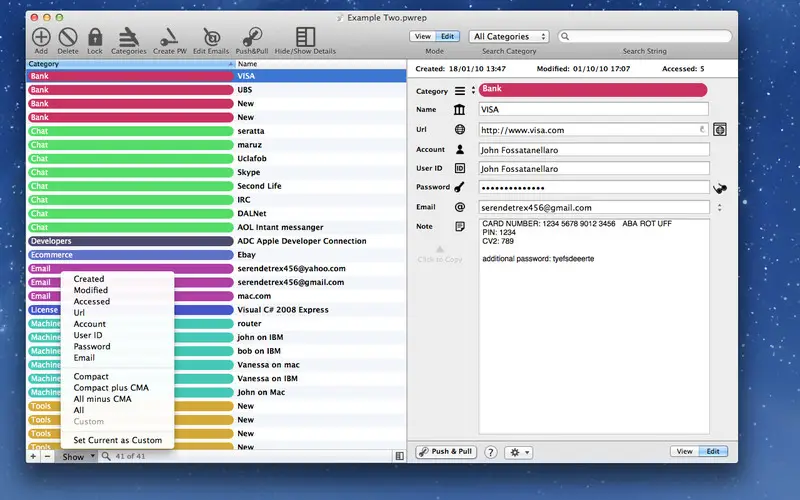
Task: Click the Name field containing VISA
Action: pos(593,109)
